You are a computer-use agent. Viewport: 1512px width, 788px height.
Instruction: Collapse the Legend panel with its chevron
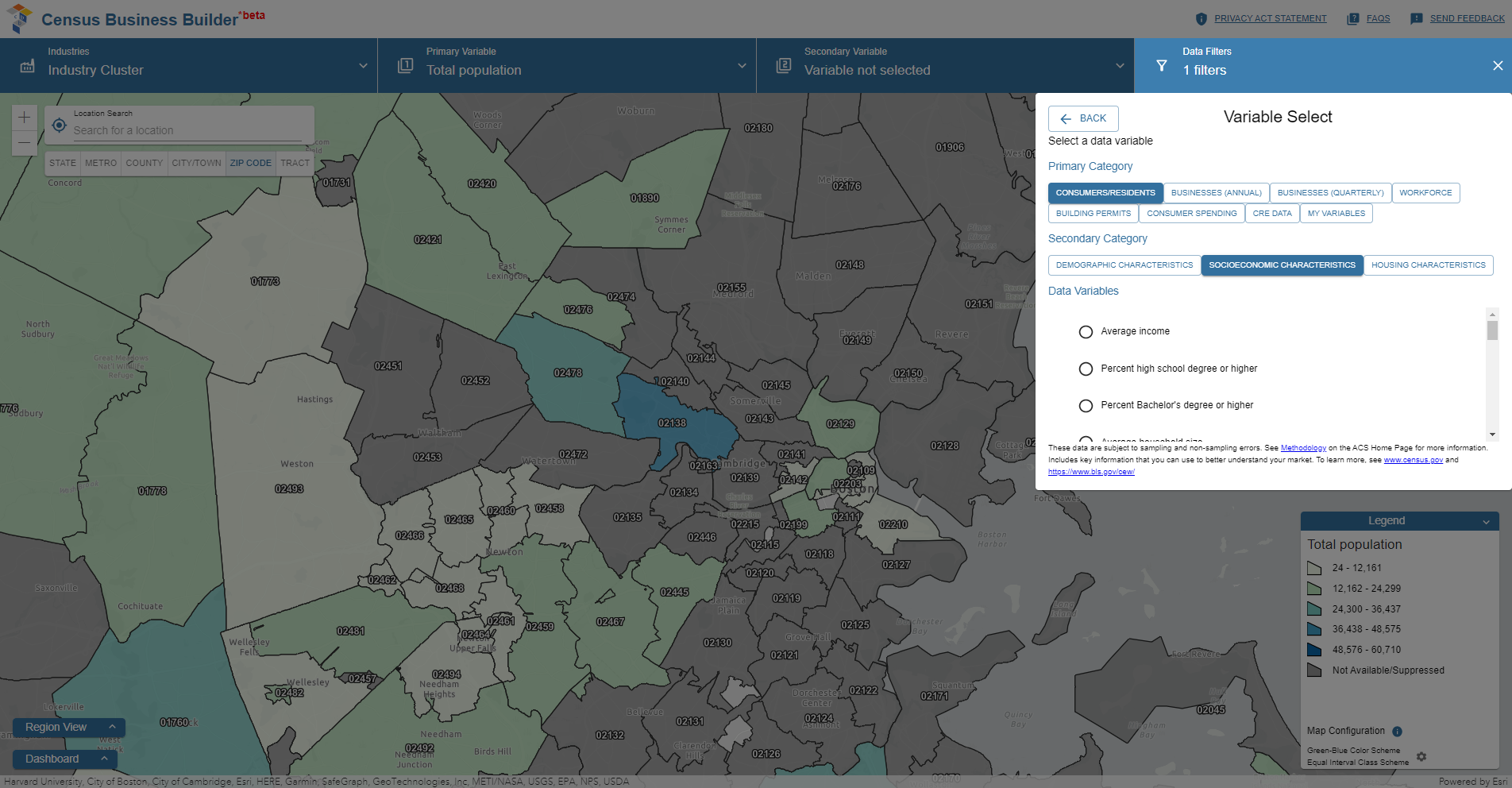point(1487,521)
